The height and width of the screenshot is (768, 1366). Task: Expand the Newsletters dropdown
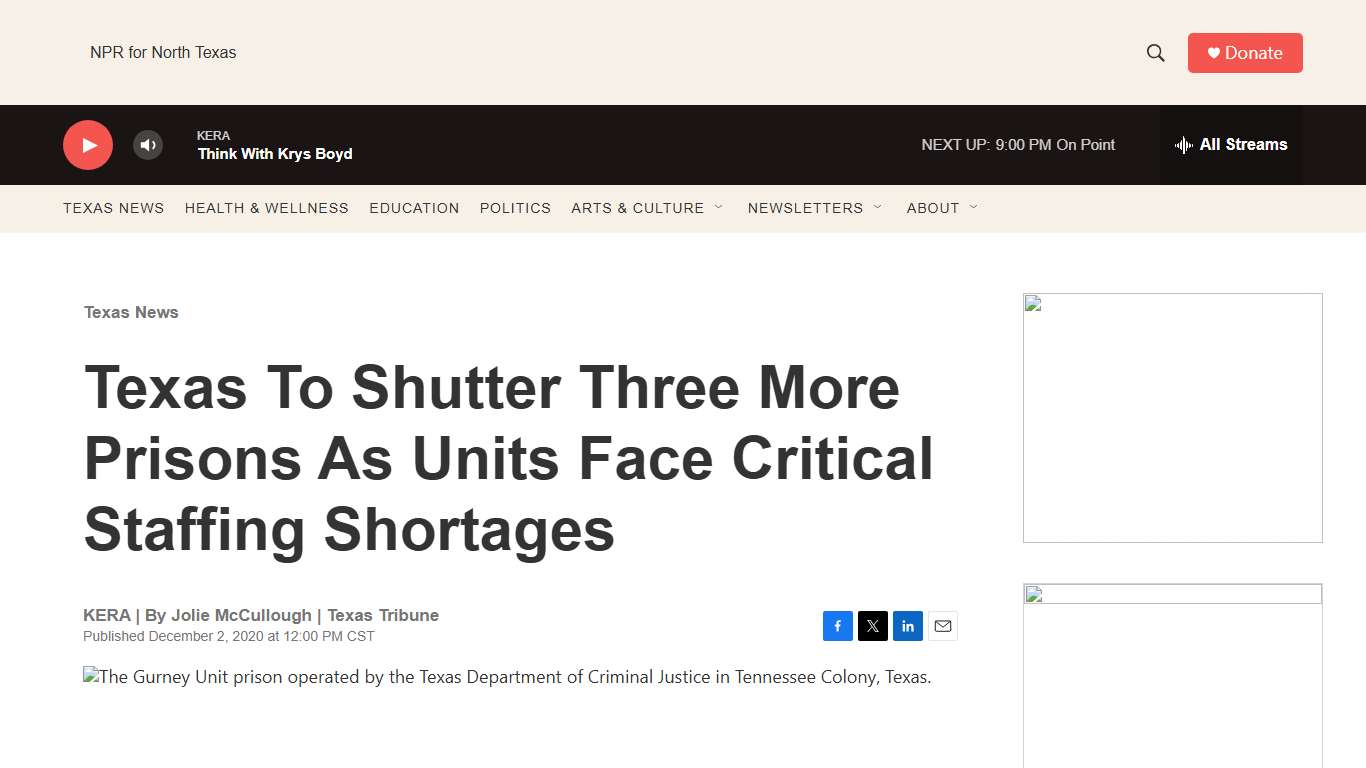[x=814, y=208]
